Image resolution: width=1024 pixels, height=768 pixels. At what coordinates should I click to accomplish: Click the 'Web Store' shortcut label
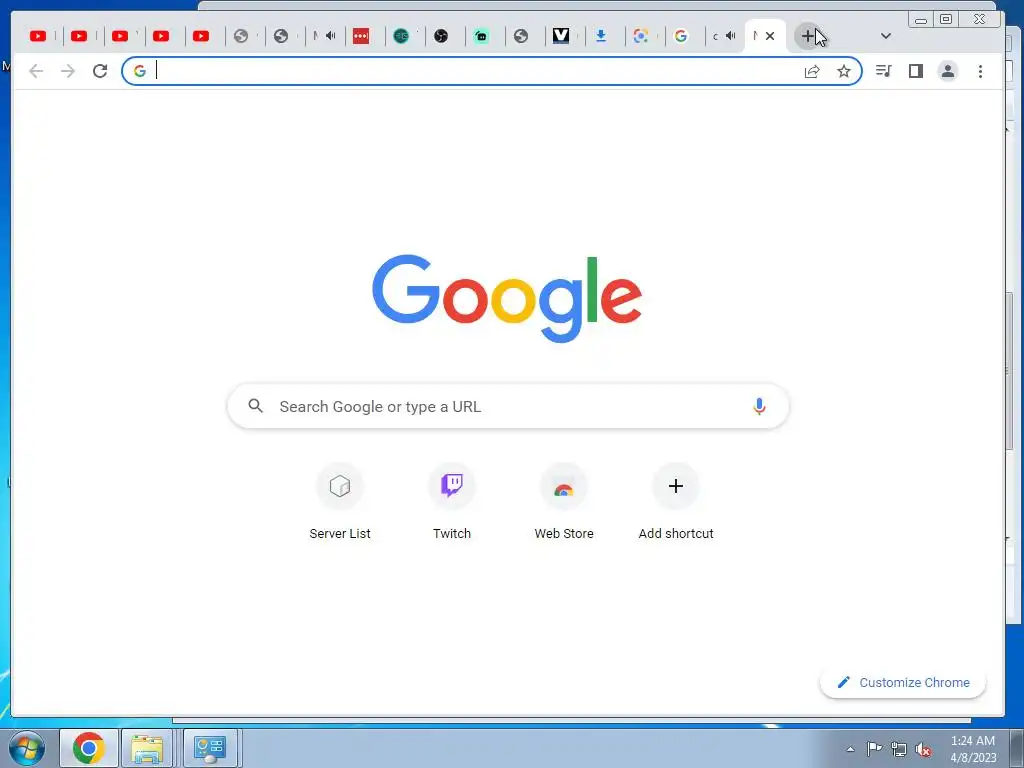pos(564,534)
